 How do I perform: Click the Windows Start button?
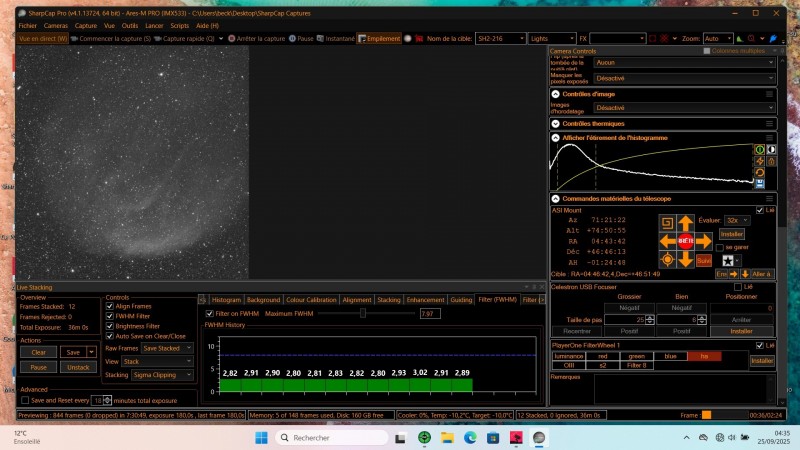point(261,437)
